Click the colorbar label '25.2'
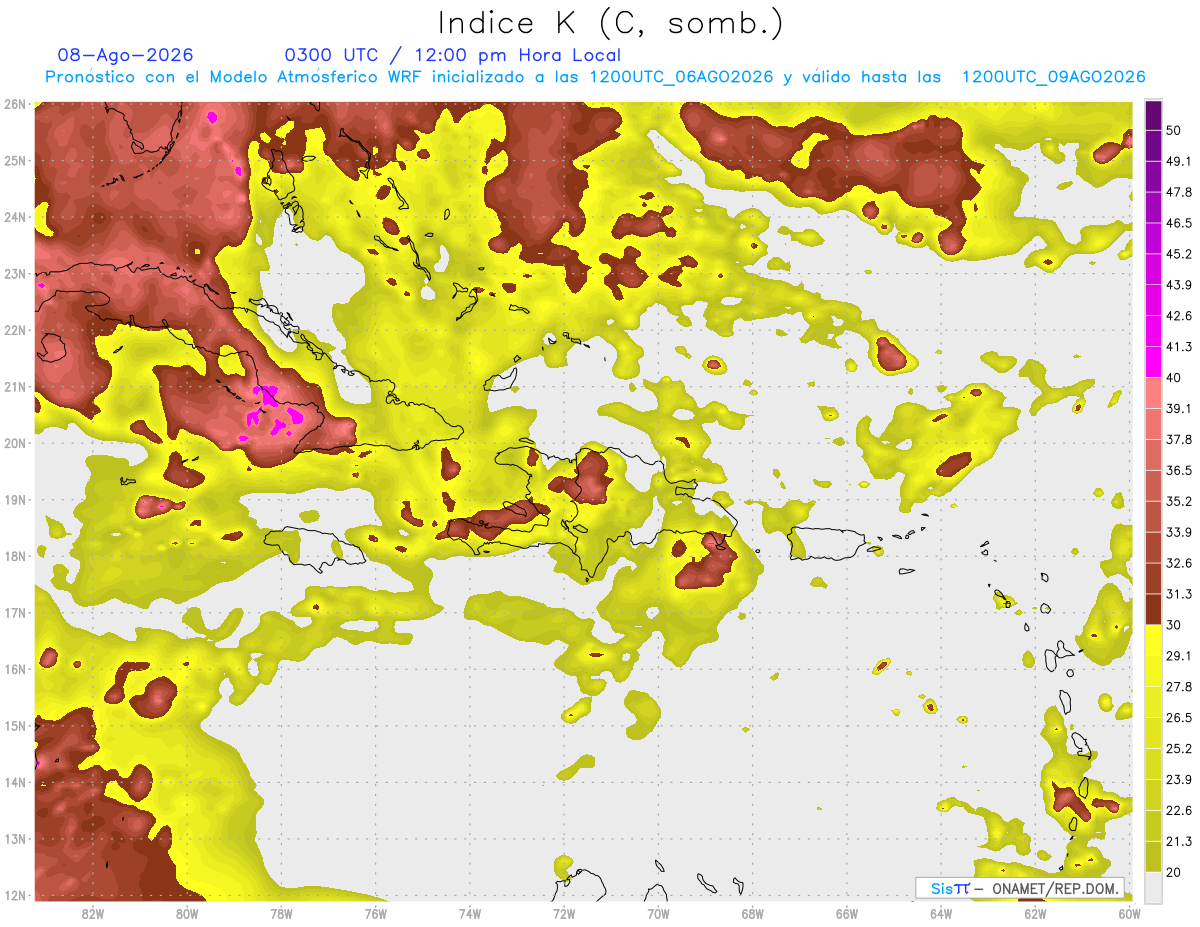Viewport: 1200px width, 927px height. pos(1178,749)
